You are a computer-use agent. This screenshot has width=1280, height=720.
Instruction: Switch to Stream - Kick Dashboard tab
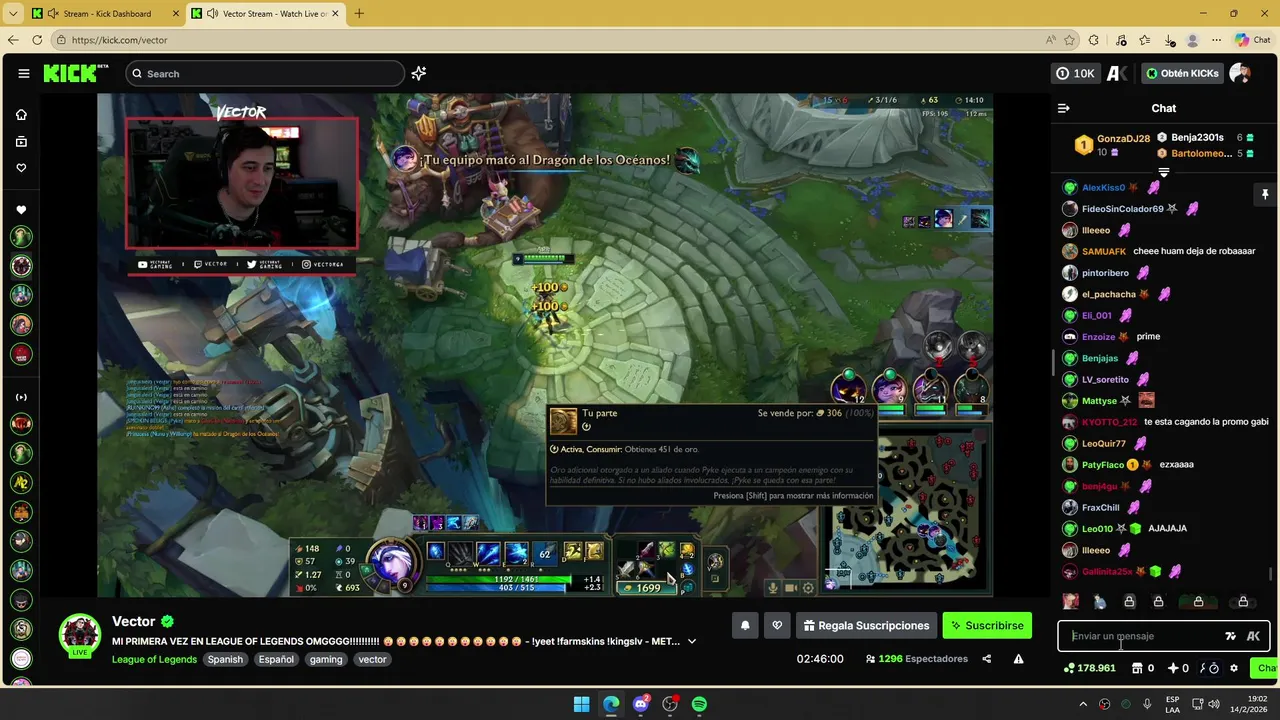point(104,14)
